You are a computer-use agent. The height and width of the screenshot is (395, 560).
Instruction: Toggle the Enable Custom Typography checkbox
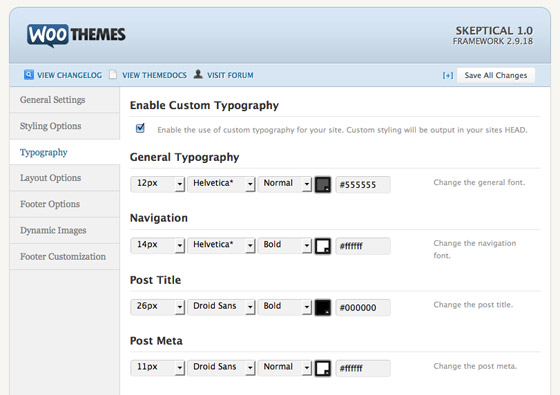140,128
